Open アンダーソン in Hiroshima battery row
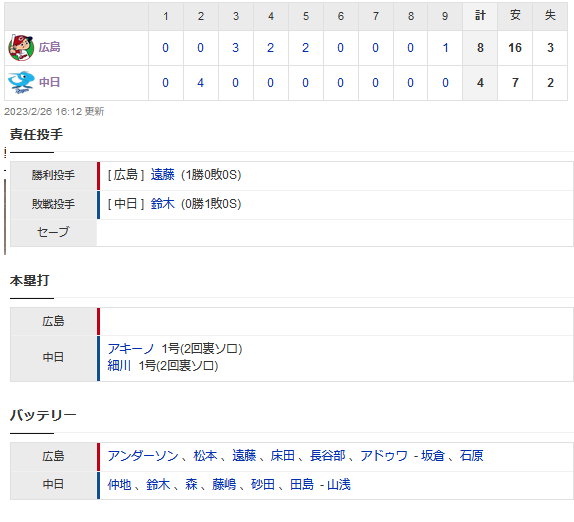This screenshot has height=522, width=574. click(143, 456)
